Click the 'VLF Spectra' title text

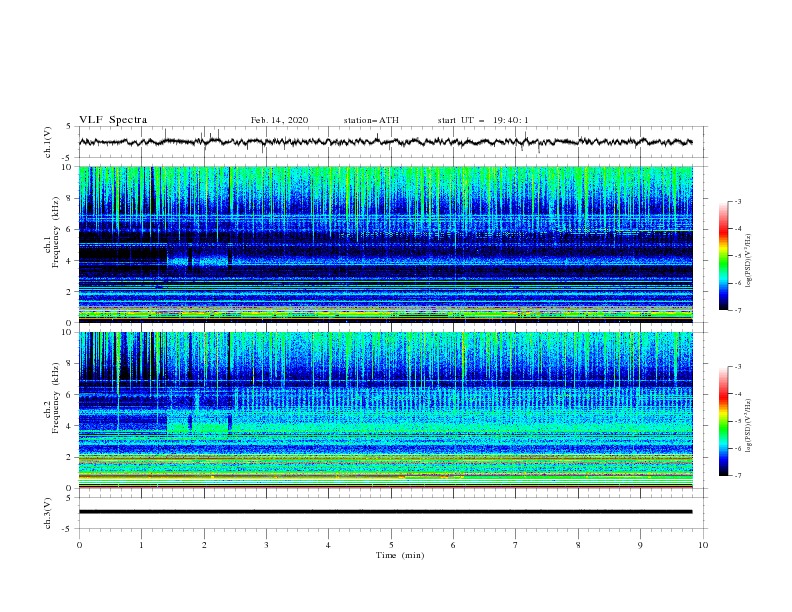113,120
